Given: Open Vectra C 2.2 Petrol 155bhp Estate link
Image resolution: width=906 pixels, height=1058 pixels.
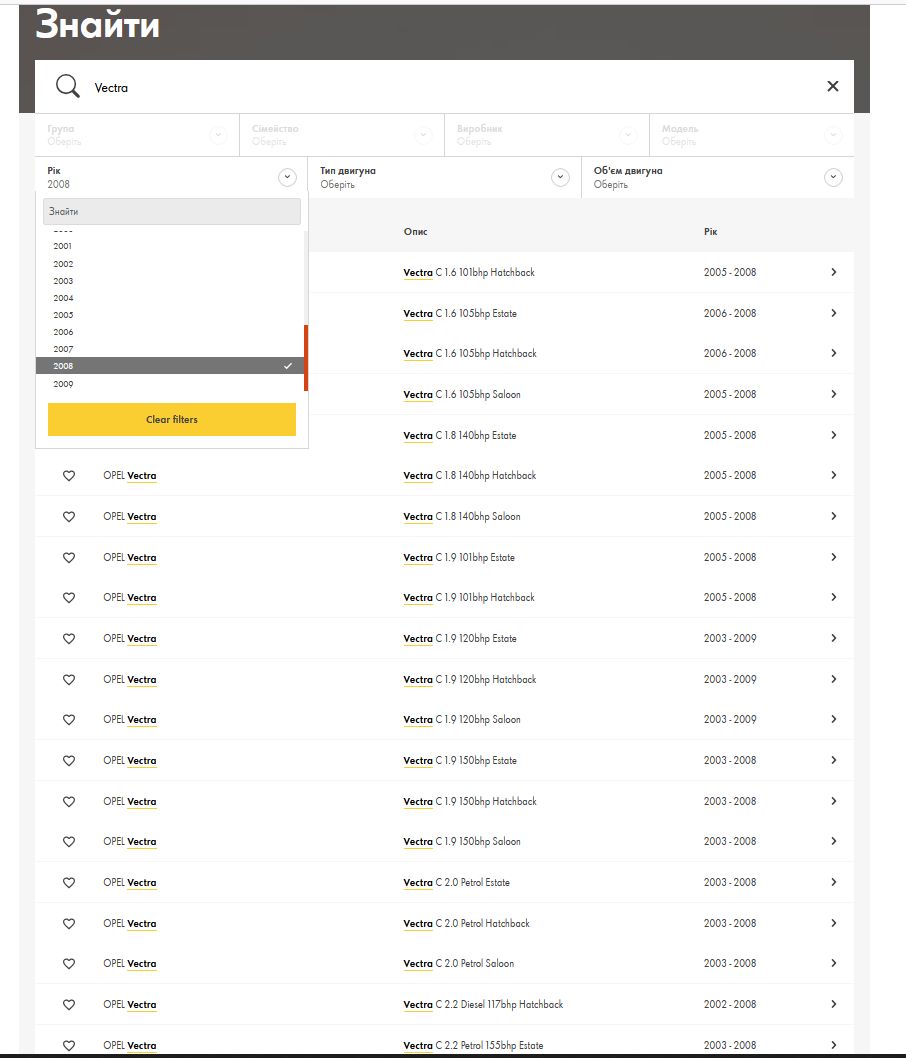Looking at the screenshot, I should point(473,1045).
